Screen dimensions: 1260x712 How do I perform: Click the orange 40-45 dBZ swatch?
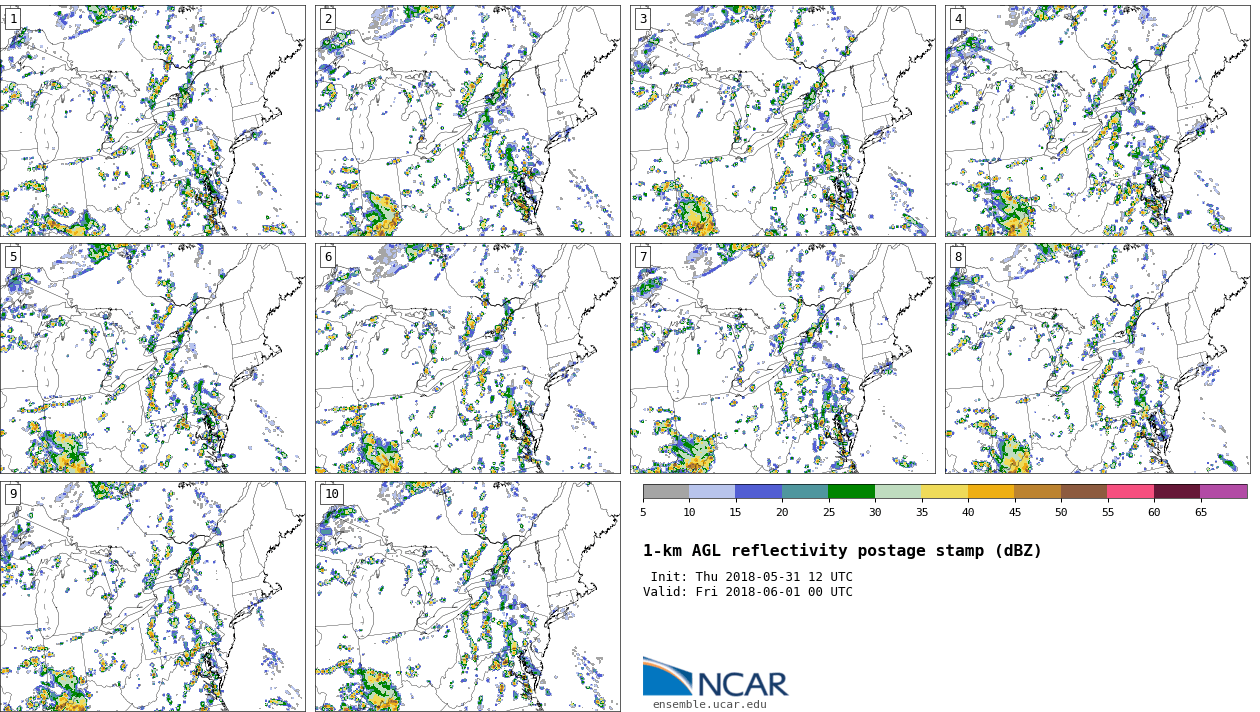coord(991,492)
